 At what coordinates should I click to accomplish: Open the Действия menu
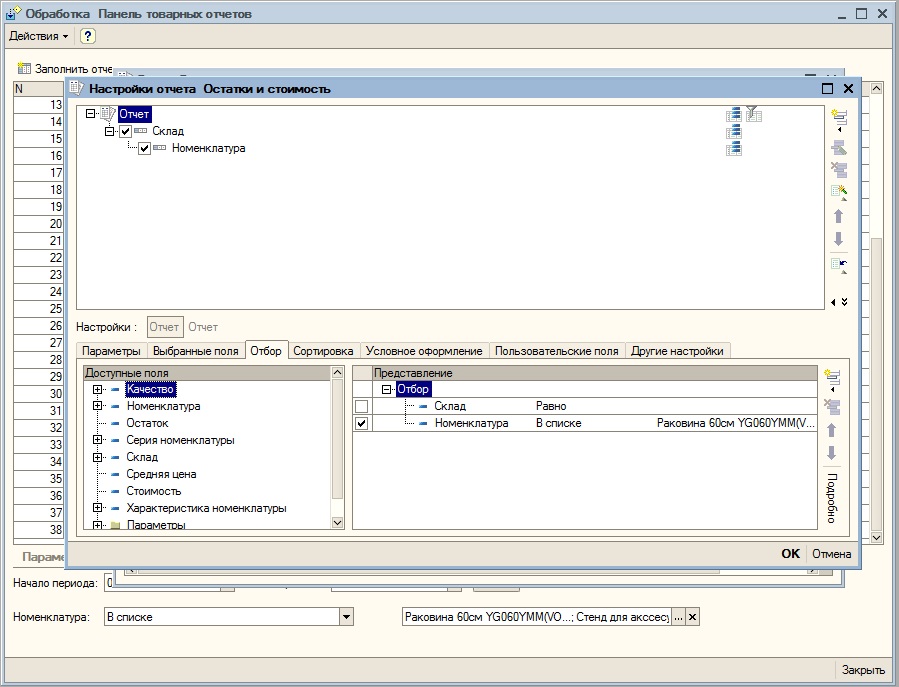click(38, 36)
